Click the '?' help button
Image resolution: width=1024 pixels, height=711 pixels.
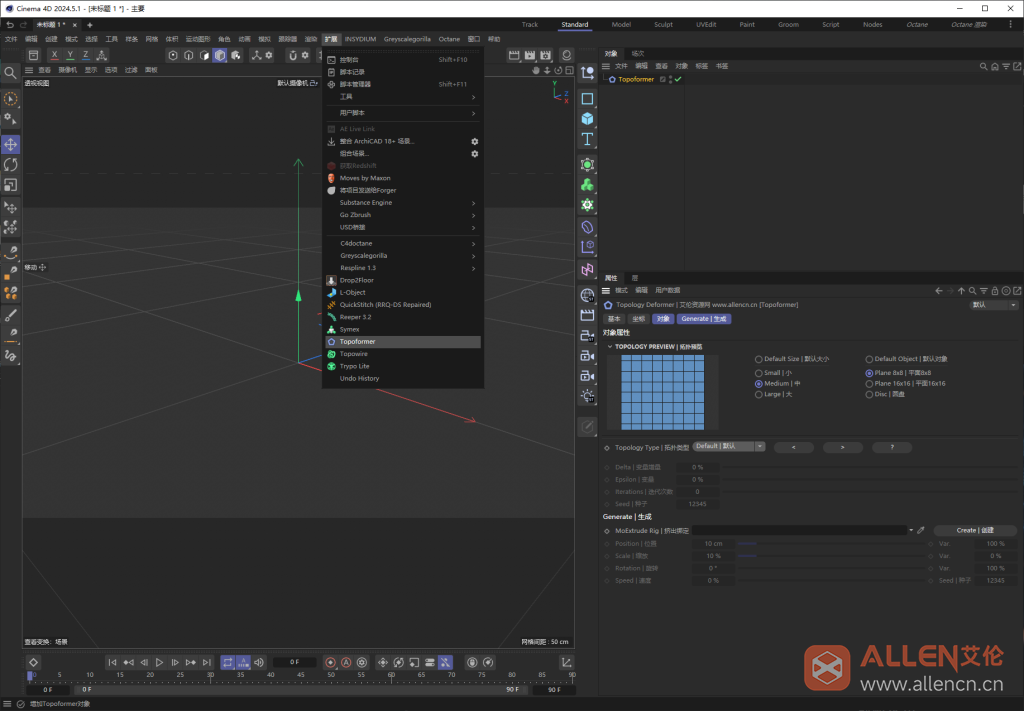coord(892,447)
